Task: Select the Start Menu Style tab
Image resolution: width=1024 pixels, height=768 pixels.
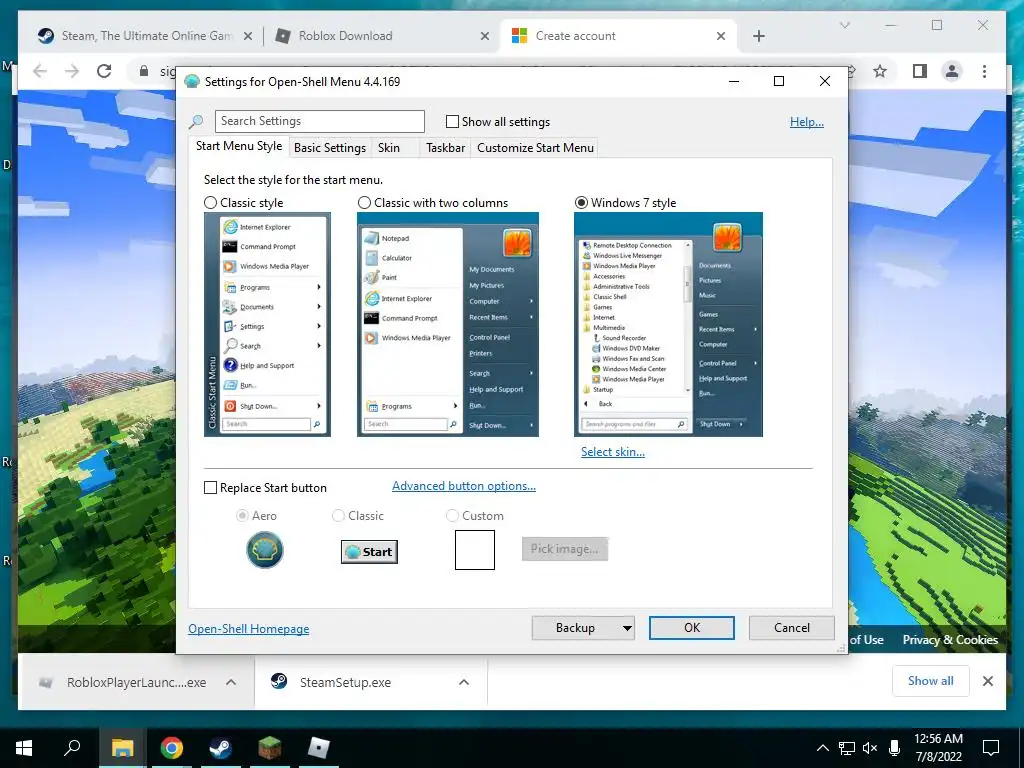Action: [239, 146]
